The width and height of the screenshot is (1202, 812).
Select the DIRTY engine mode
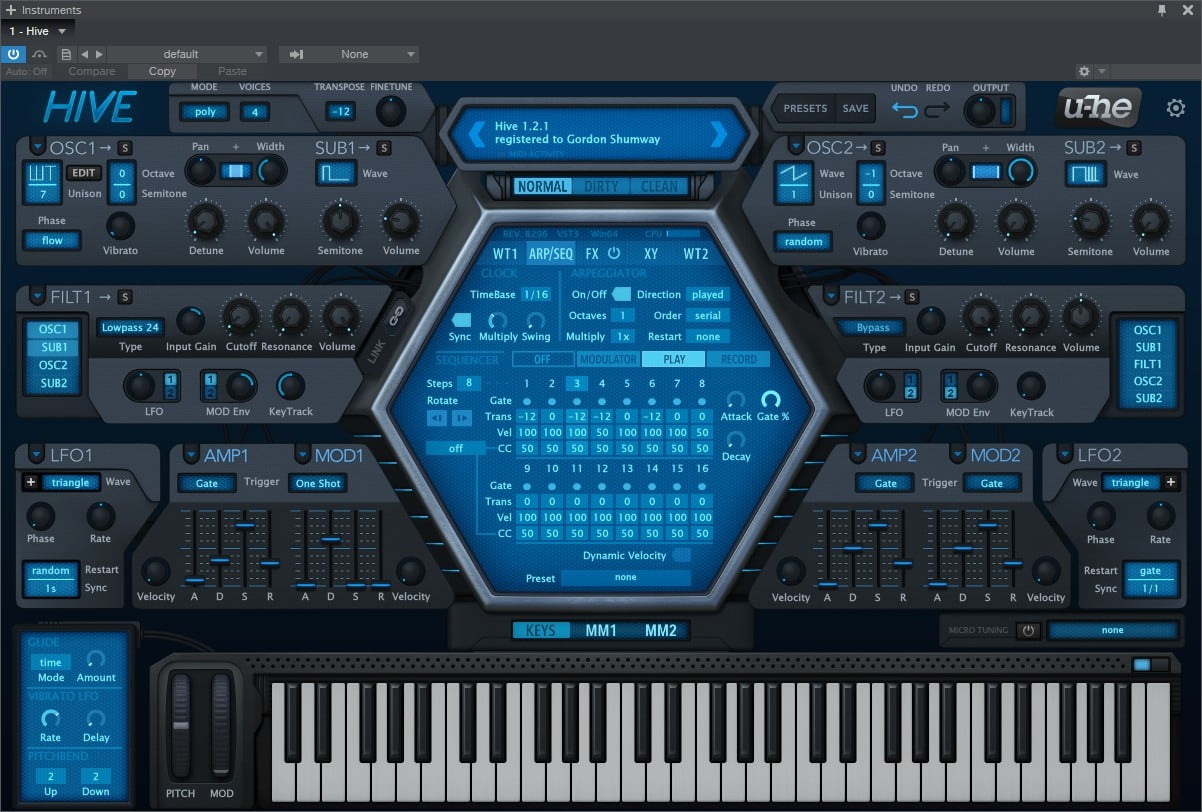pyautogui.click(x=602, y=187)
